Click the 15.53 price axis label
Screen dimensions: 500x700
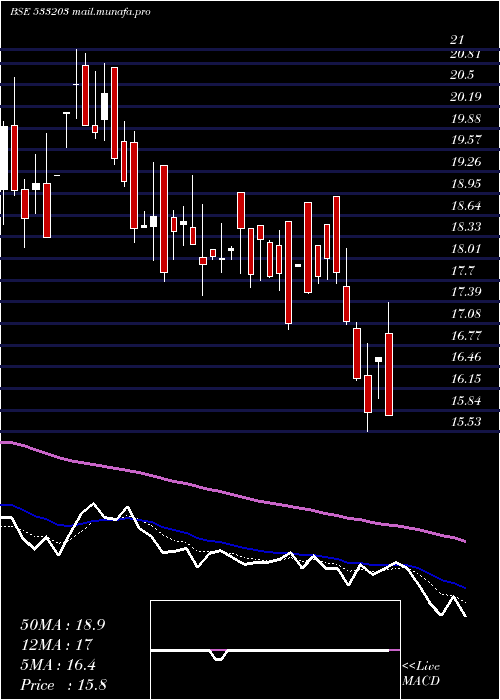coord(465,421)
